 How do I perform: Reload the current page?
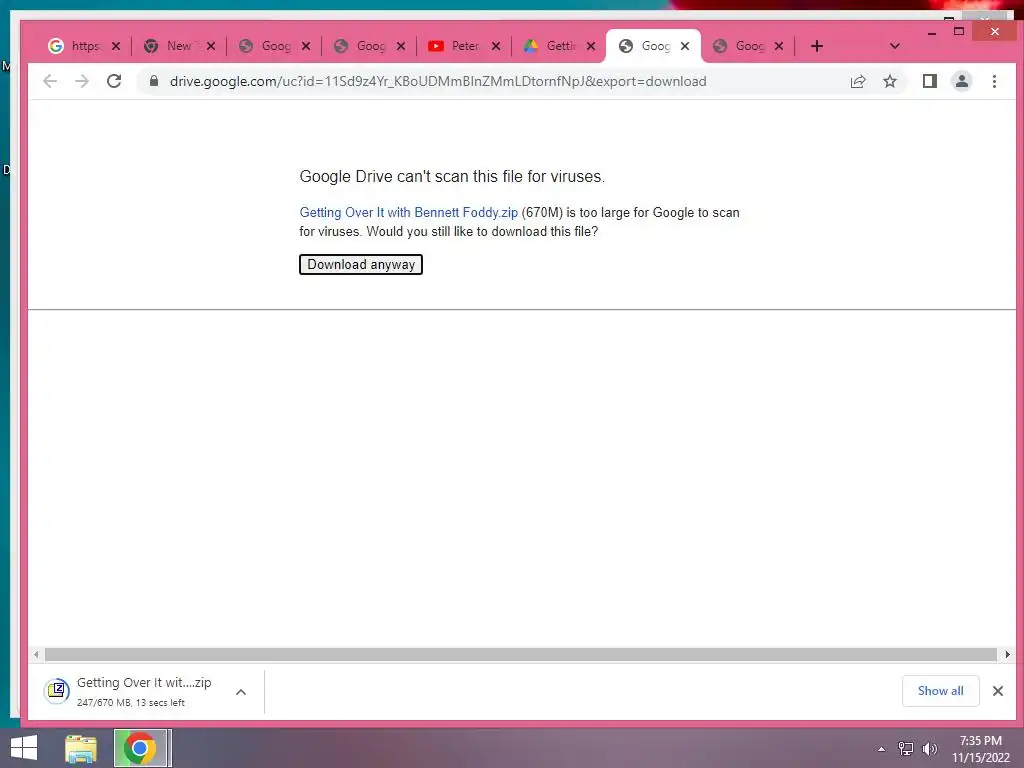point(114,81)
